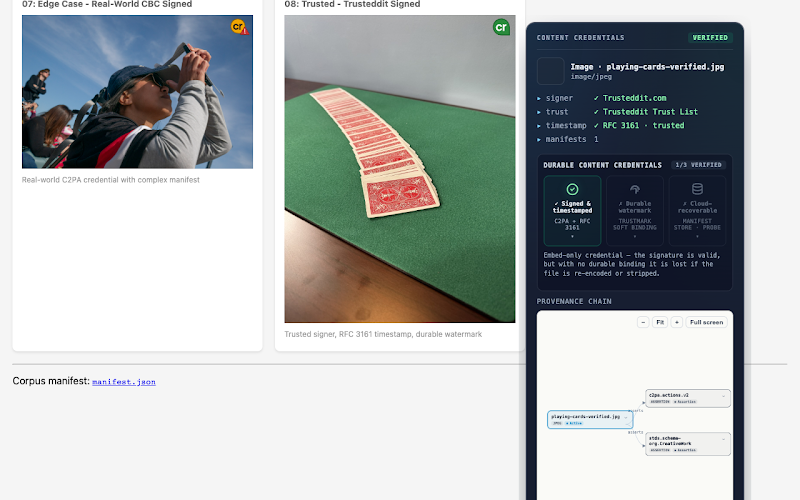Click the Active tag on playing-cards node
800x500 pixels.
pyautogui.click(x=574, y=423)
